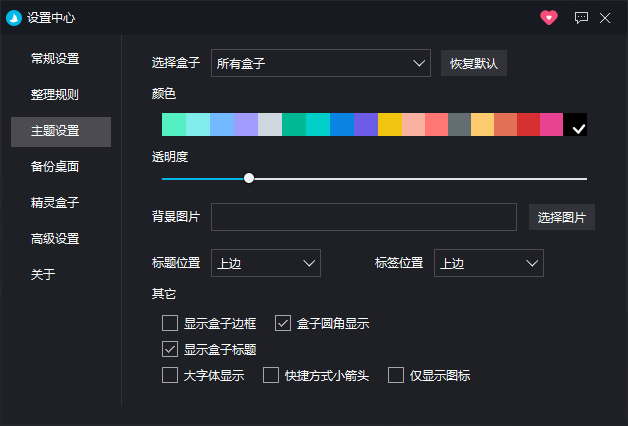Toggle 显示盒子标题 checkbox
The height and width of the screenshot is (426, 628).
click(170, 349)
